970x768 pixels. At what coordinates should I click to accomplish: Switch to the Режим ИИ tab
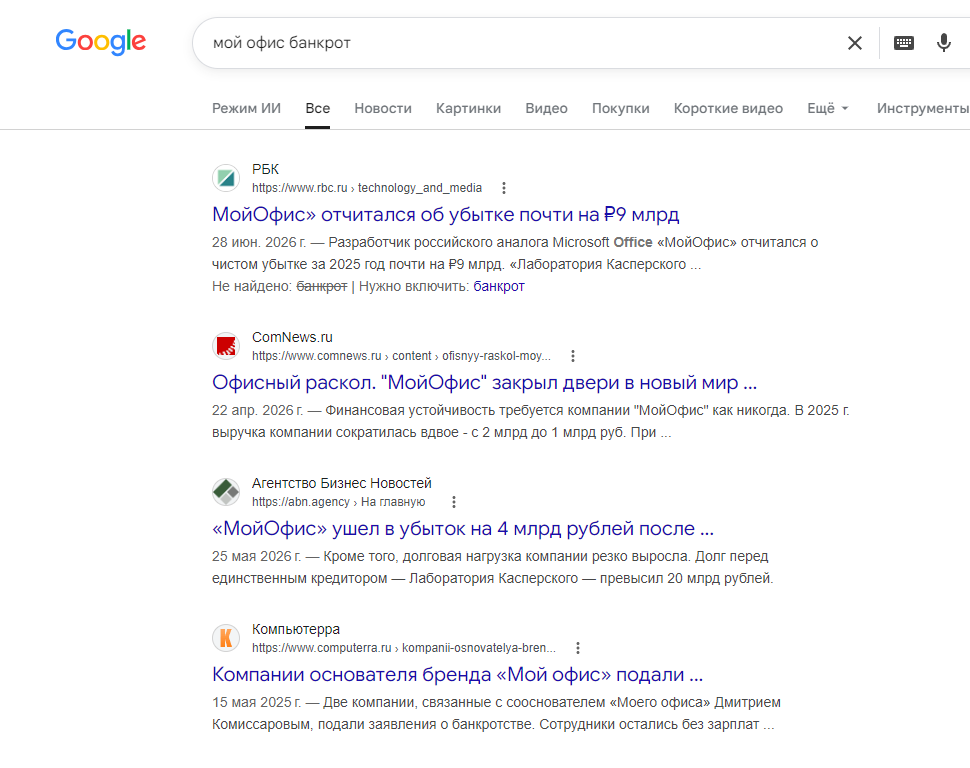[x=246, y=108]
